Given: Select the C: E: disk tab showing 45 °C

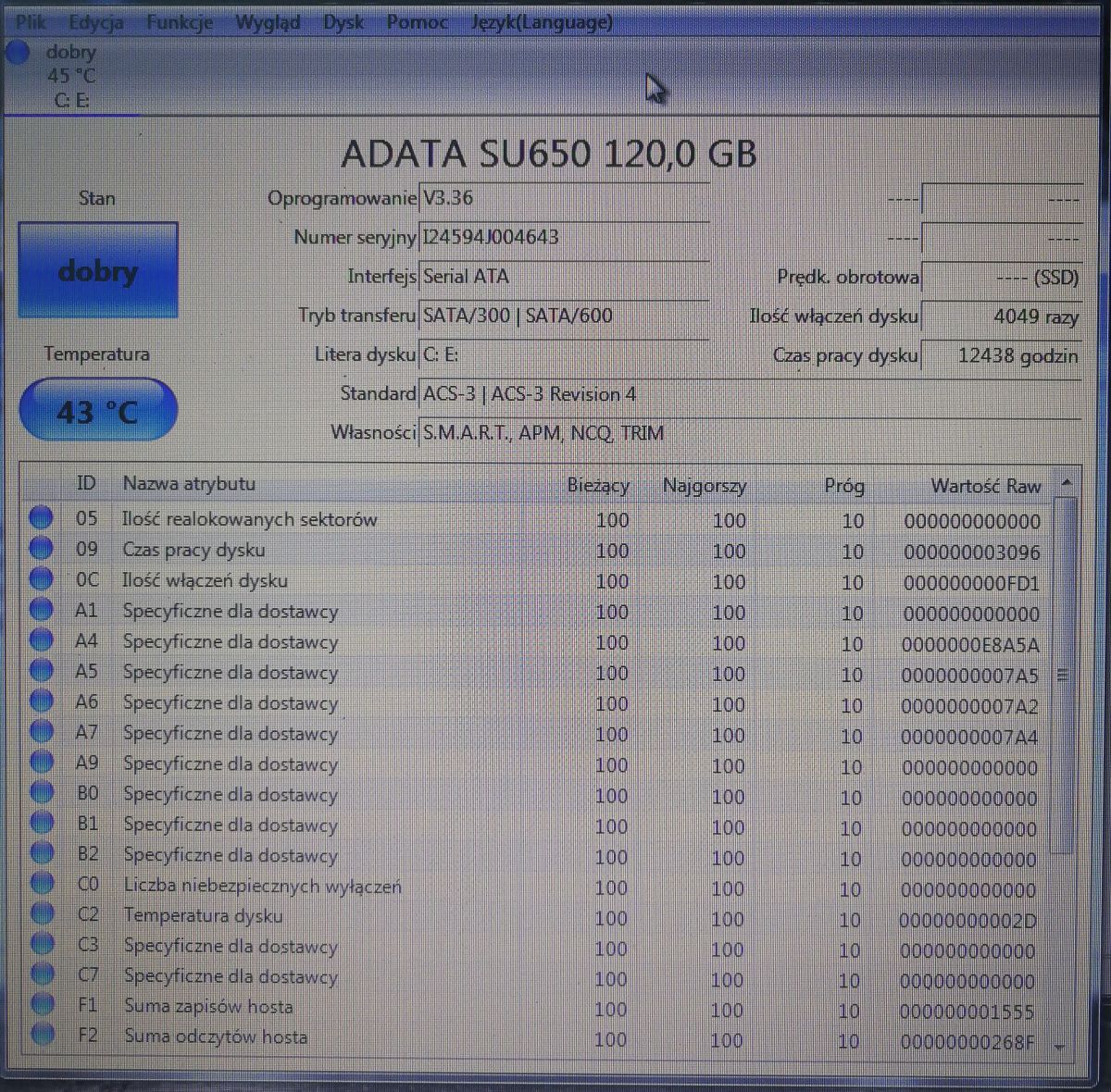Looking at the screenshot, I should click(71, 76).
